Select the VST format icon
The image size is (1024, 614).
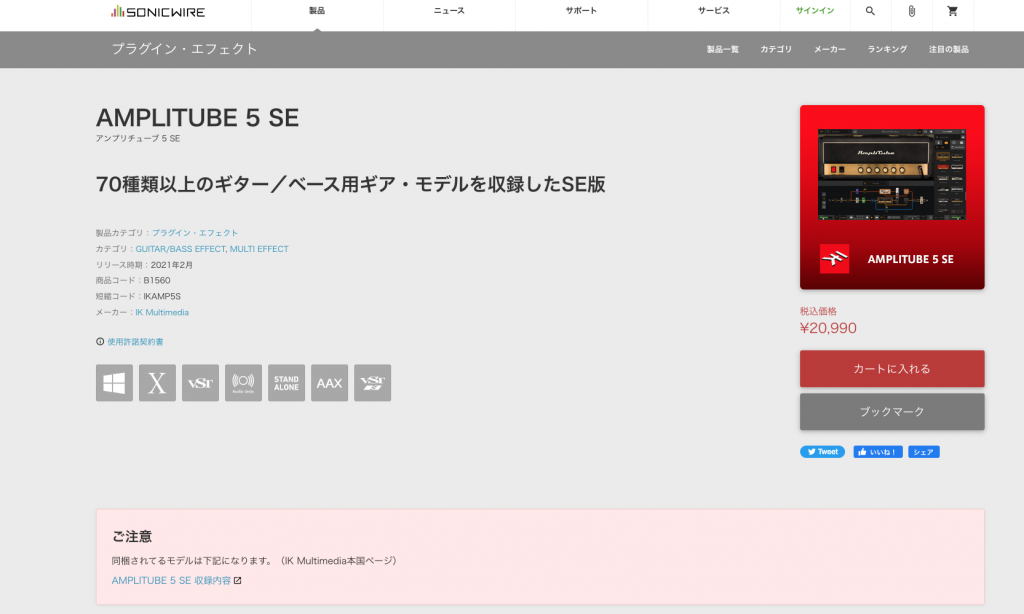pyautogui.click(x=199, y=382)
